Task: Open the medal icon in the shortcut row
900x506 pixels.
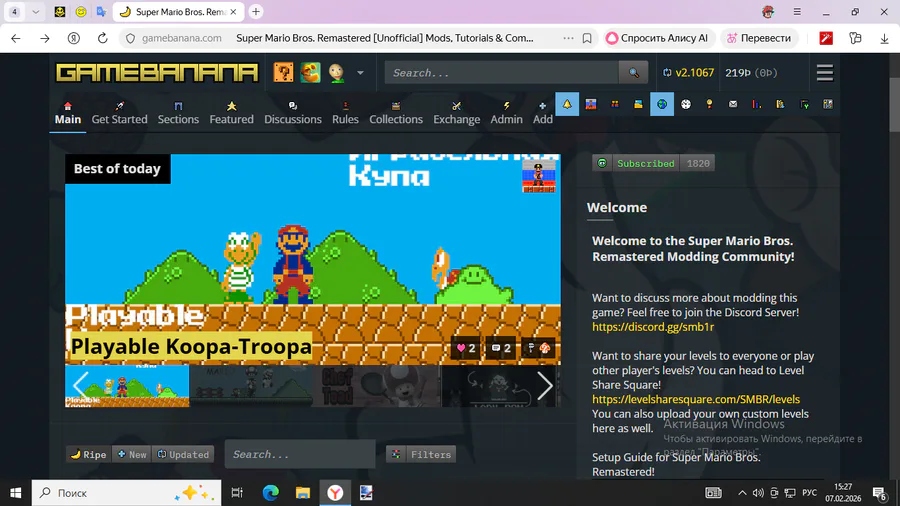Action: point(709,104)
